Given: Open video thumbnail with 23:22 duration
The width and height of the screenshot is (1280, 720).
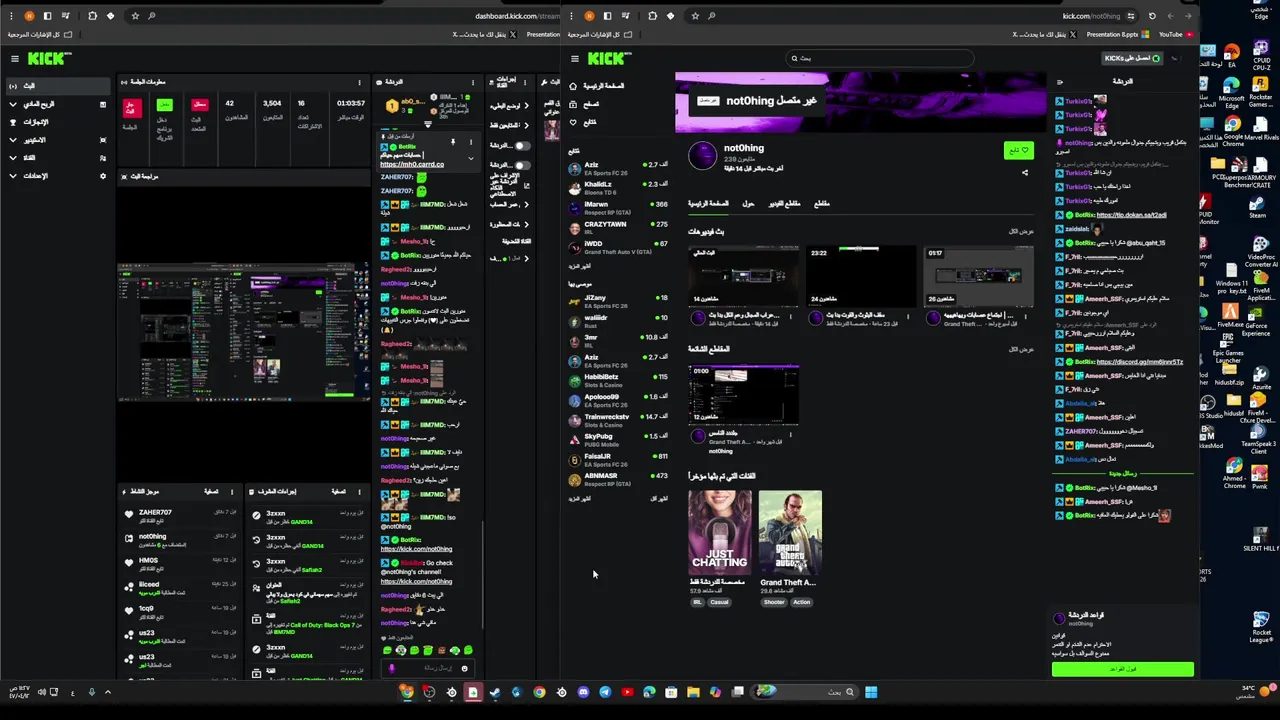Looking at the screenshot, I should coord(861,275).
